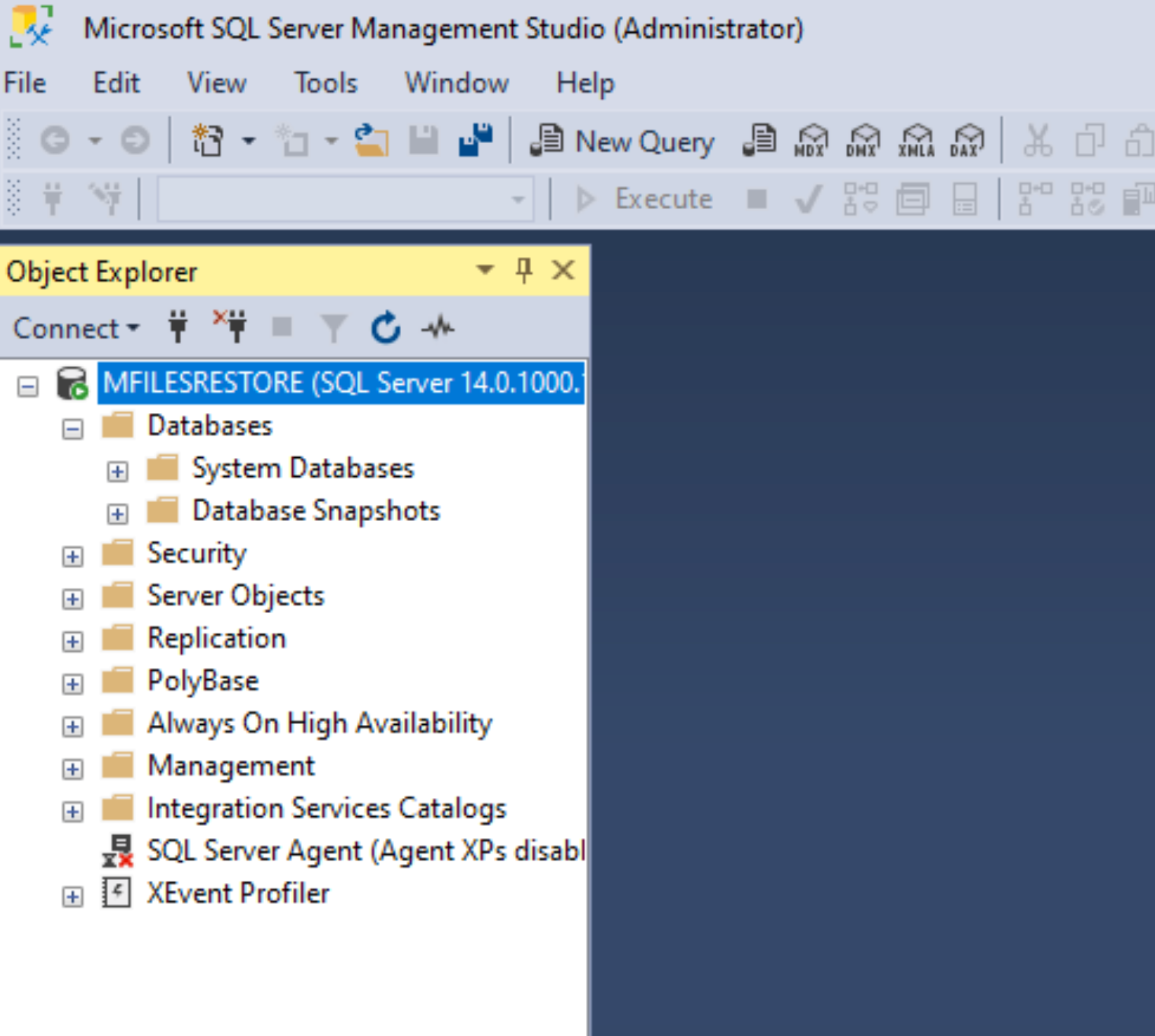Expand the Integration Services Catalogs folder

pos(73,812)
